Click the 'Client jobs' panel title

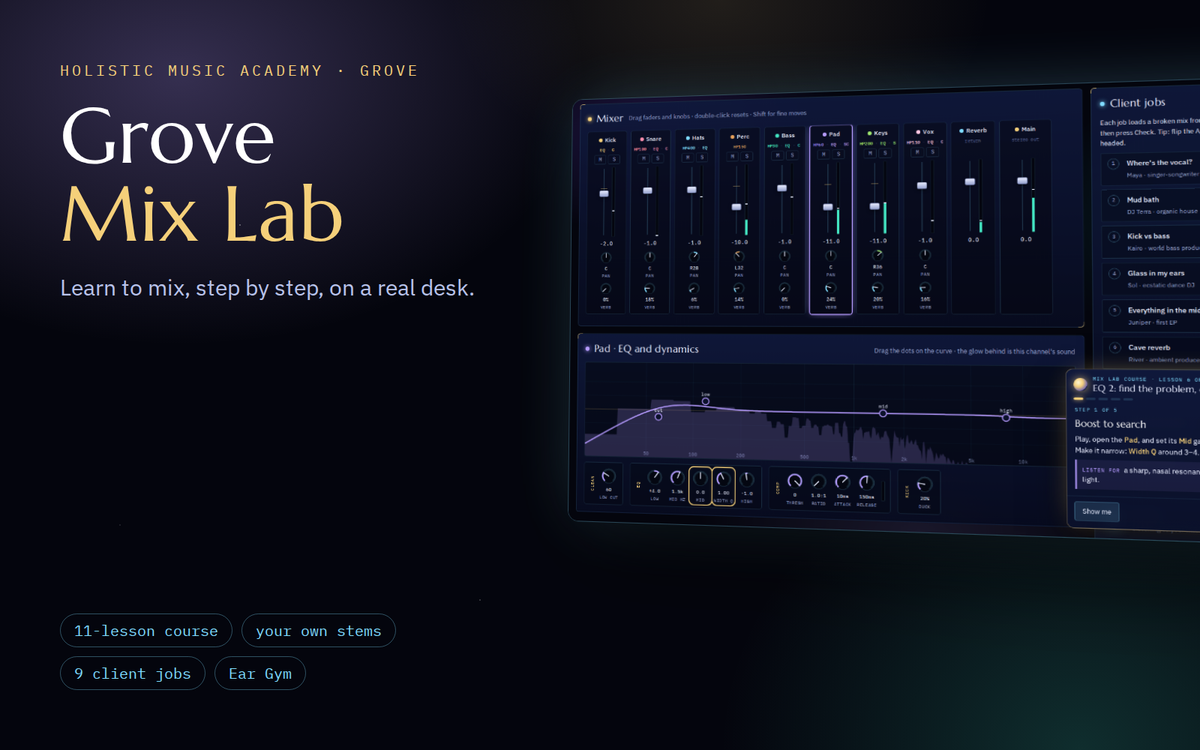coord(1138,103)
